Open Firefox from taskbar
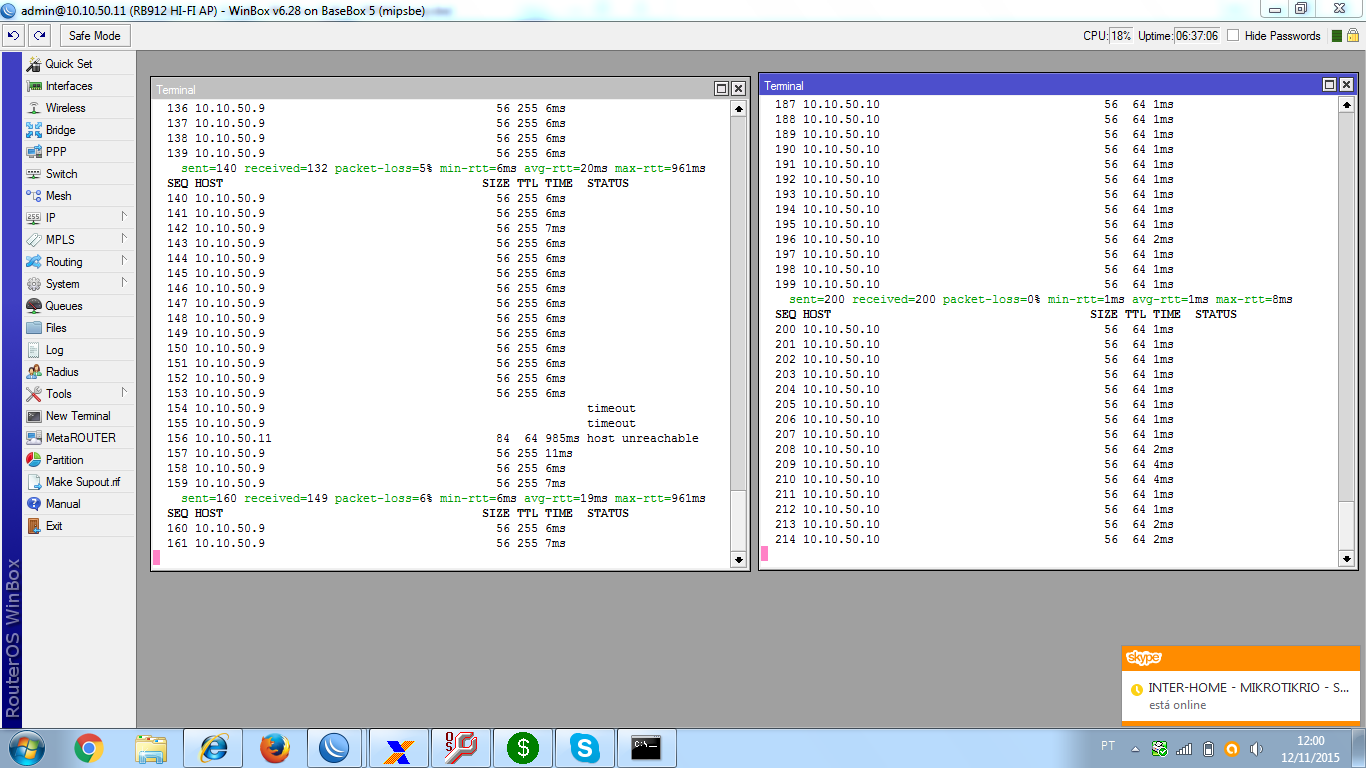The height and width of the screenshot is (768, 1366). tap(275, 748)
